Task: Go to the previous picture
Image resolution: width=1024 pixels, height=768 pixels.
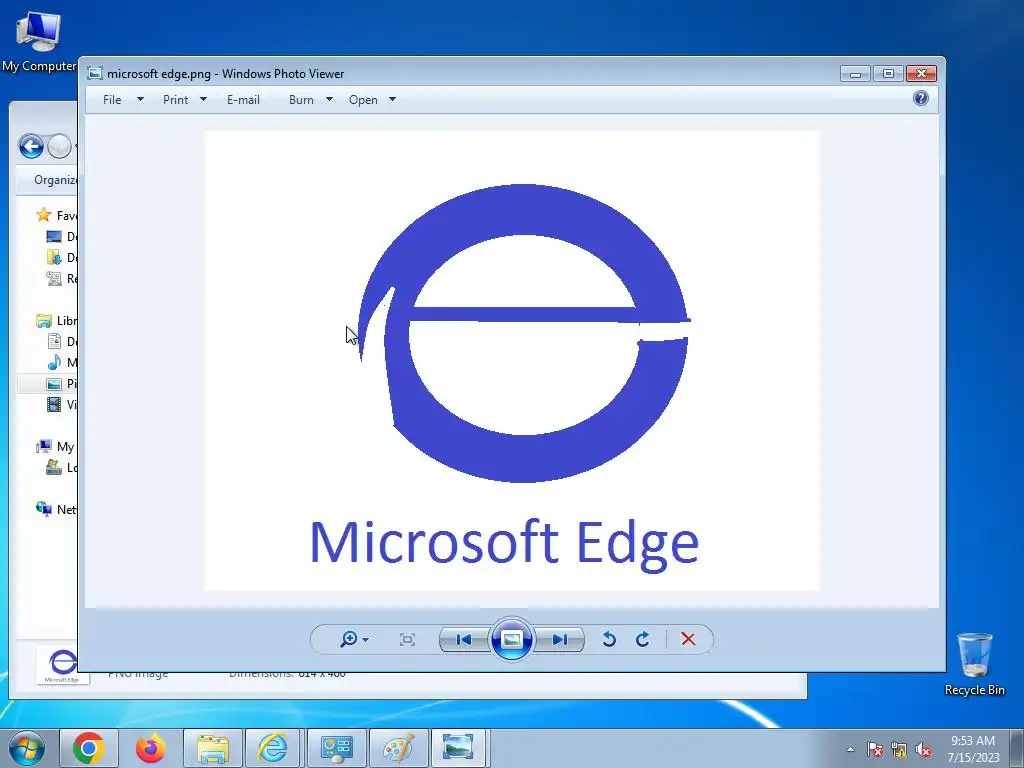Action: point(464,639)
